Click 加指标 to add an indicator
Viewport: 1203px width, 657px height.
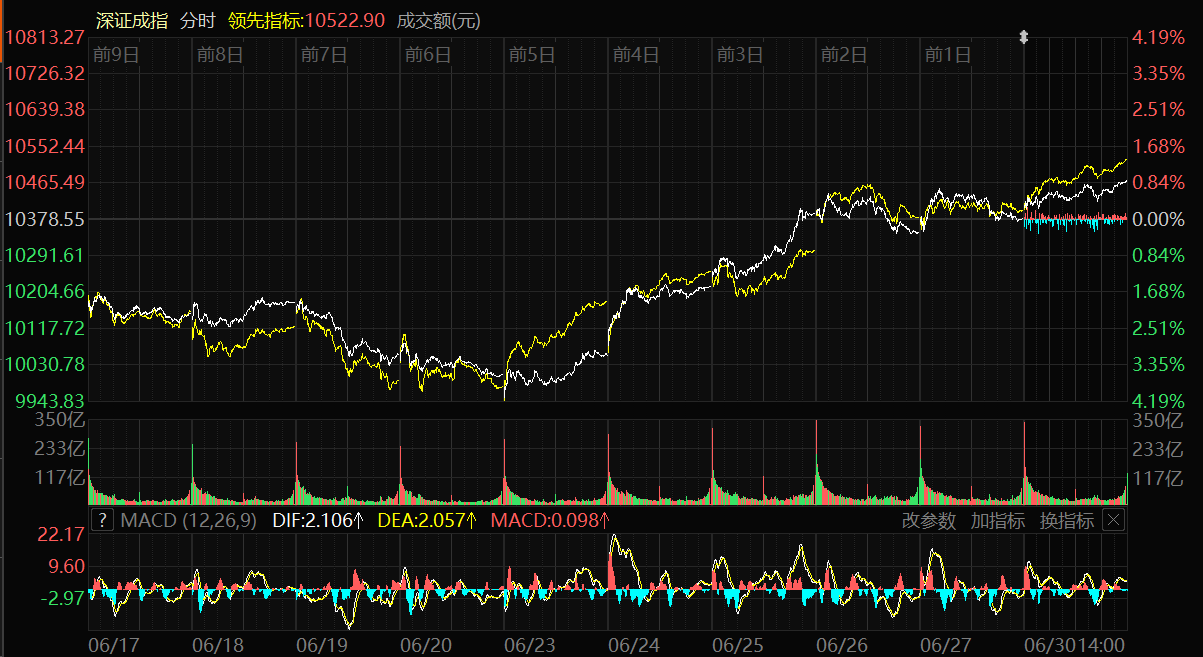(997, 521)
